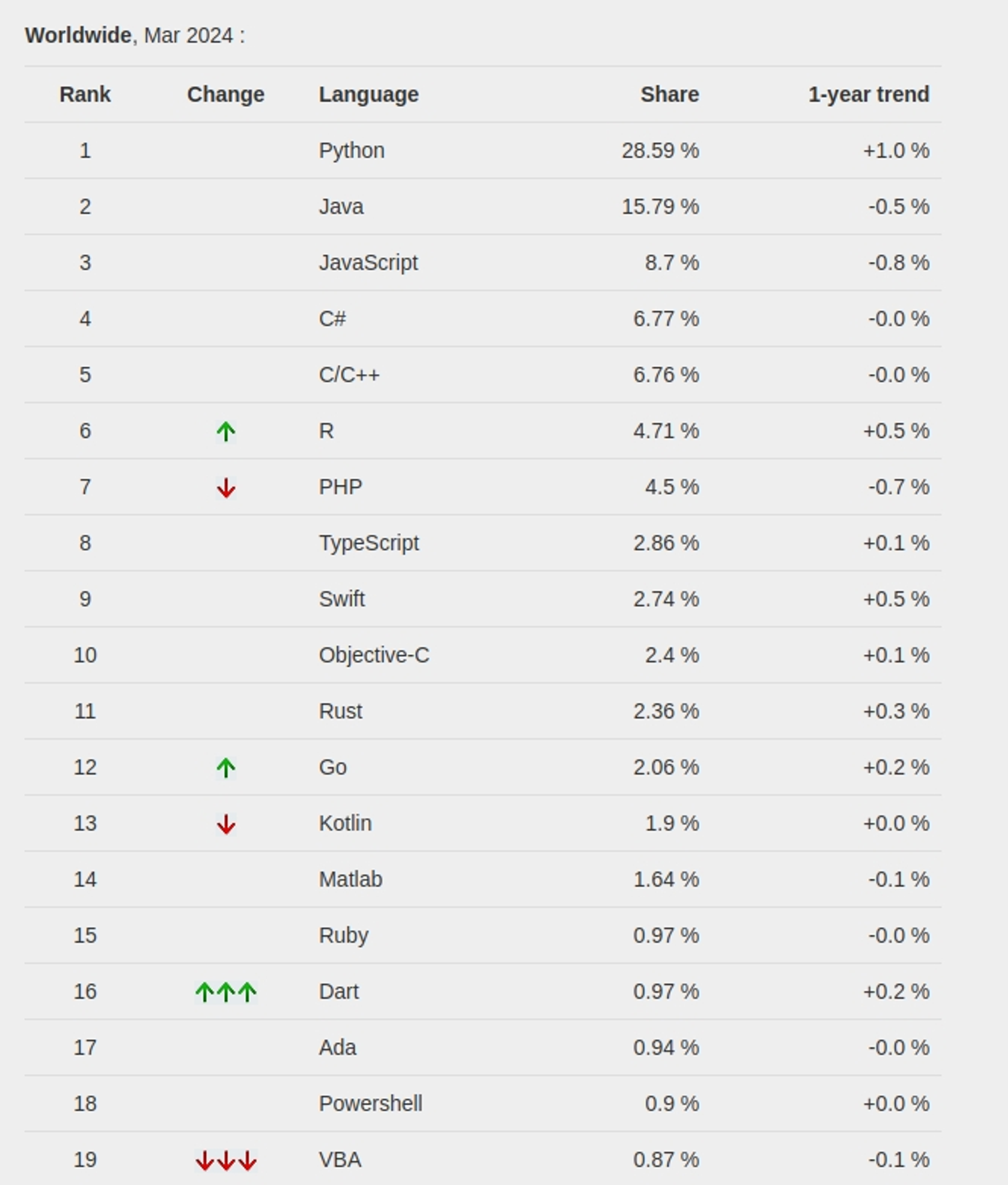
Task: Click the red down arrow beside PHP
Action: pos(226,488)
